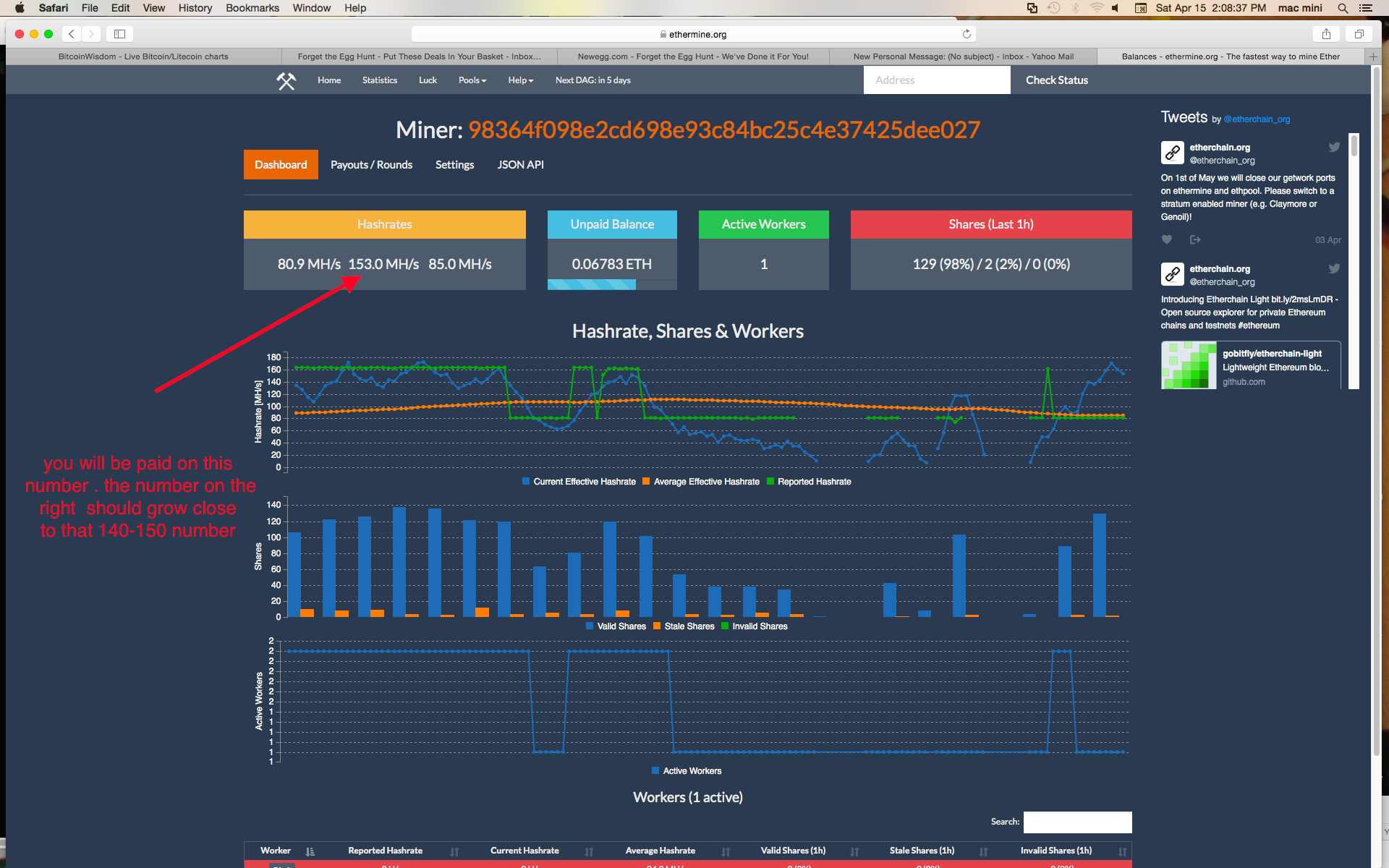The width and height of the screenshot is (1389, 868).
Task: Toggle Current Effective Hashrate legend series
Action: (x=579, y=482)
